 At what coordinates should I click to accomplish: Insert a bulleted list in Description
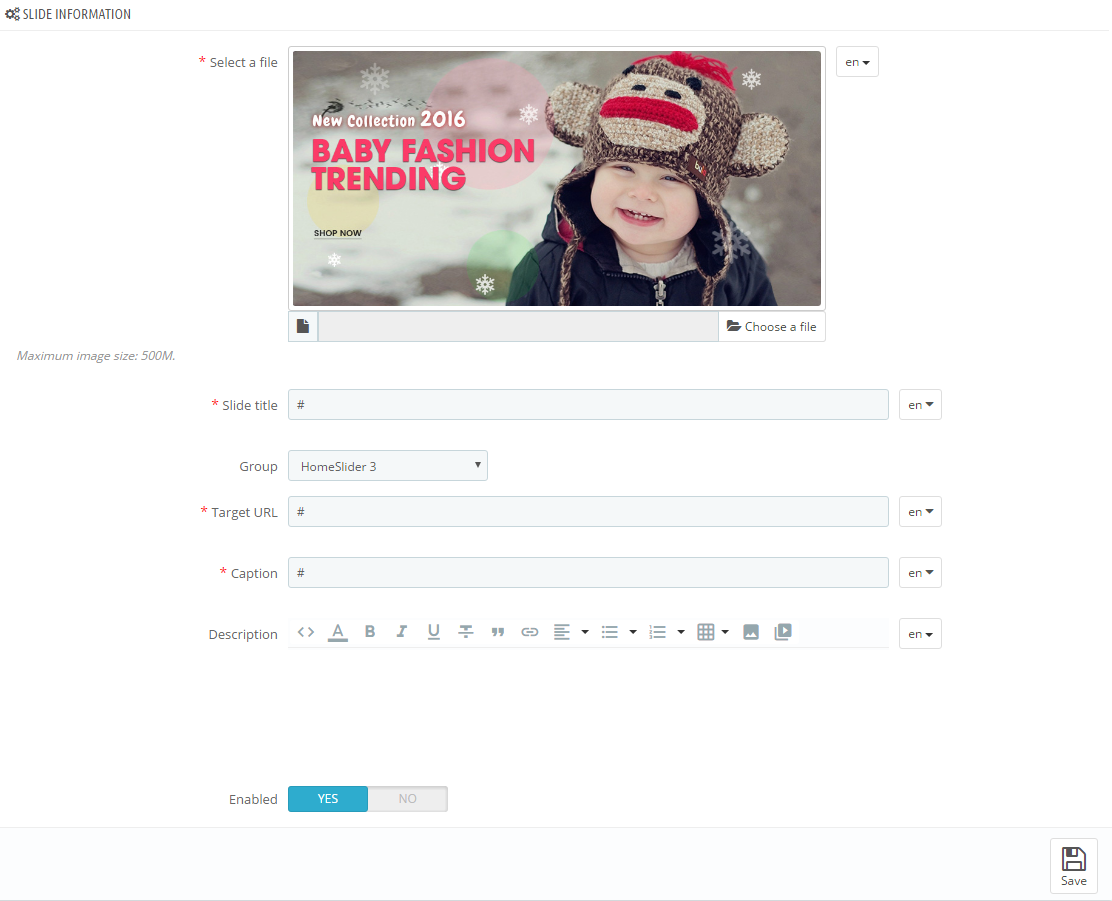(610, 632)
